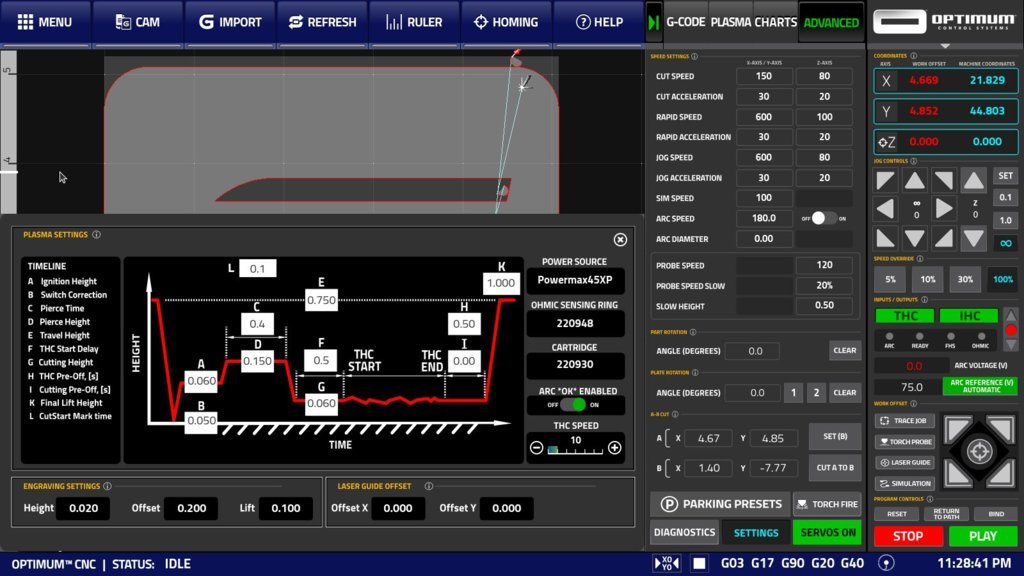The height and width of the screenshot is (576, 1024).
Task: Open the Power Source selector Powermax45XP
Action: 575,280
